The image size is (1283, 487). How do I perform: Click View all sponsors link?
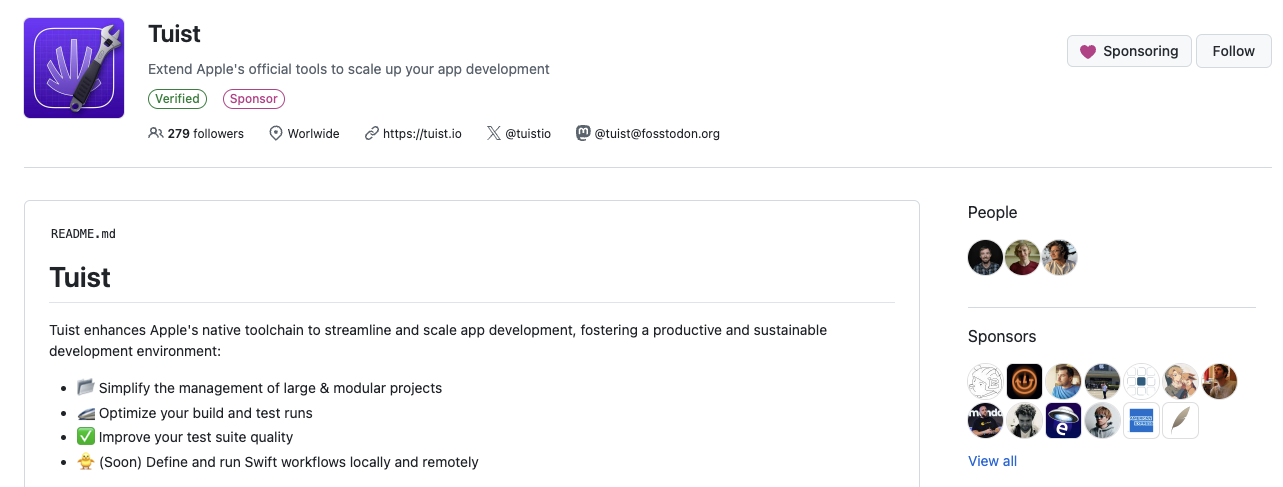(x=992, y=461)
